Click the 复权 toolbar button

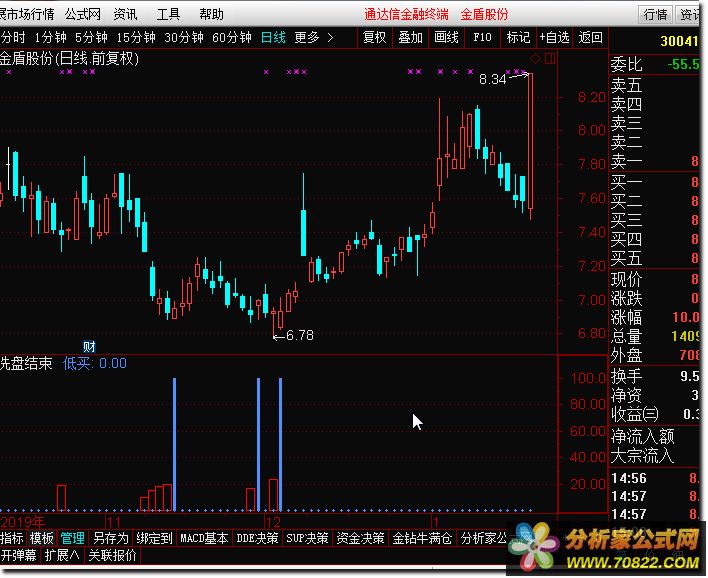point(374,37)
